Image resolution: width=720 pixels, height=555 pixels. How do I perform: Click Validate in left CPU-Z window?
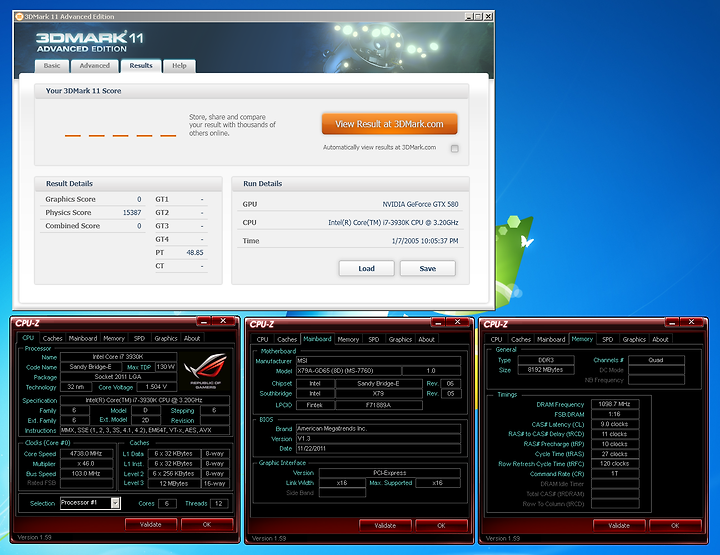point(151,524)
